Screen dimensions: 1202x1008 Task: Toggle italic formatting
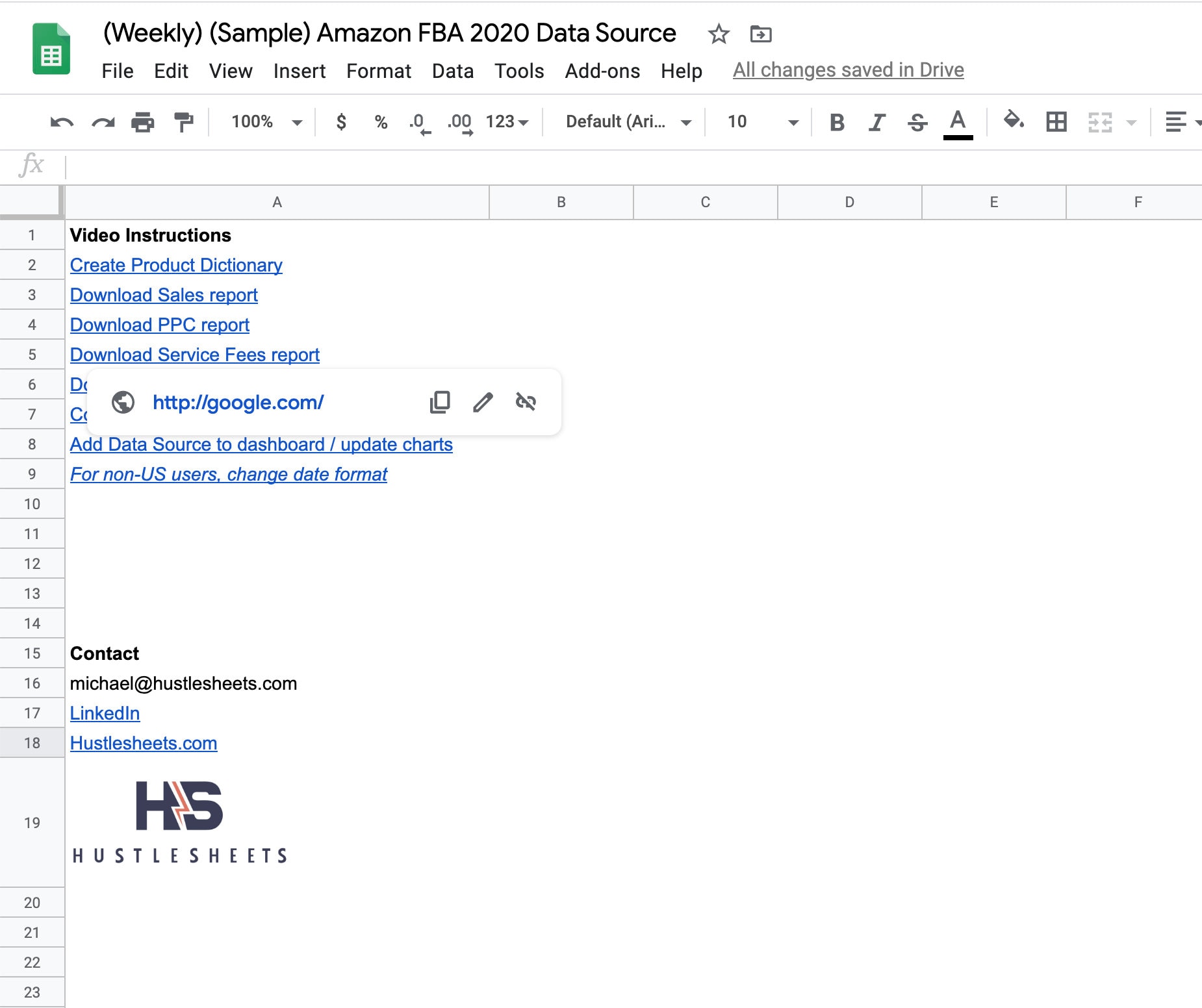coord(877,122)
